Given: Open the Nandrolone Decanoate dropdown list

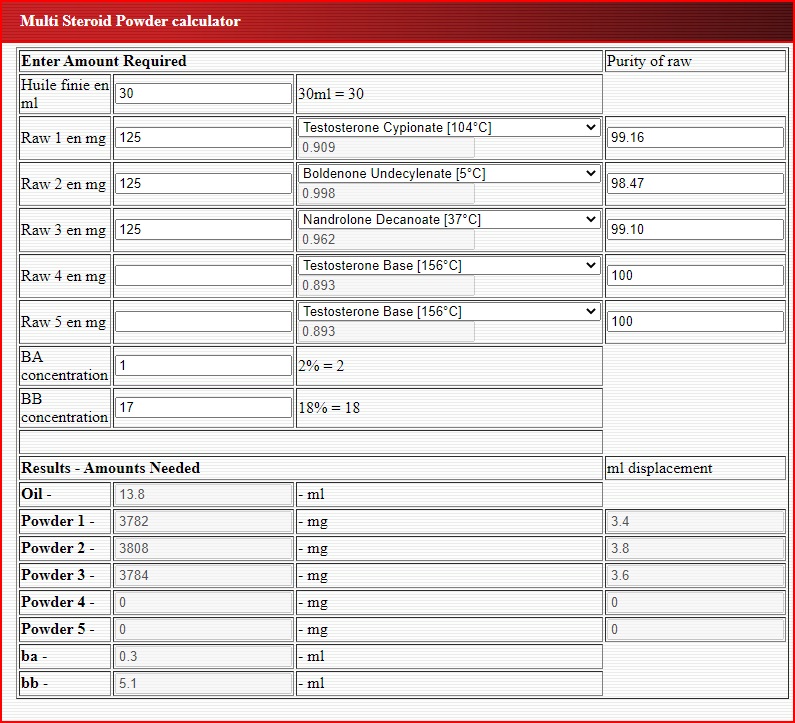Looking at the screenshot, I should [449, 220].
